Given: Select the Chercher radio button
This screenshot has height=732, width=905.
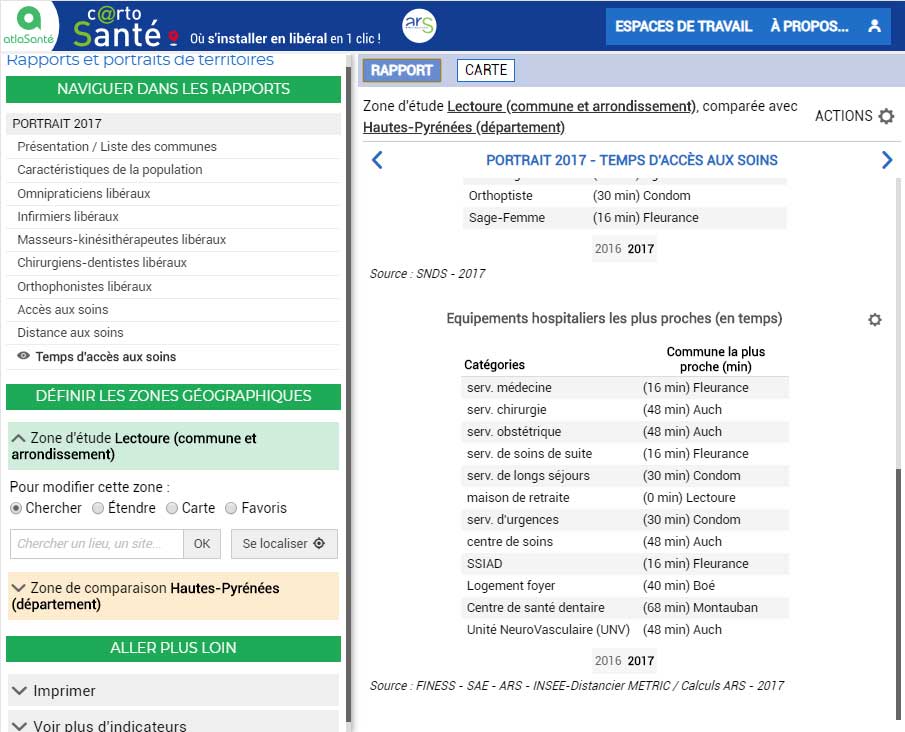Looking at the screenshot, I should coord(16,508).
